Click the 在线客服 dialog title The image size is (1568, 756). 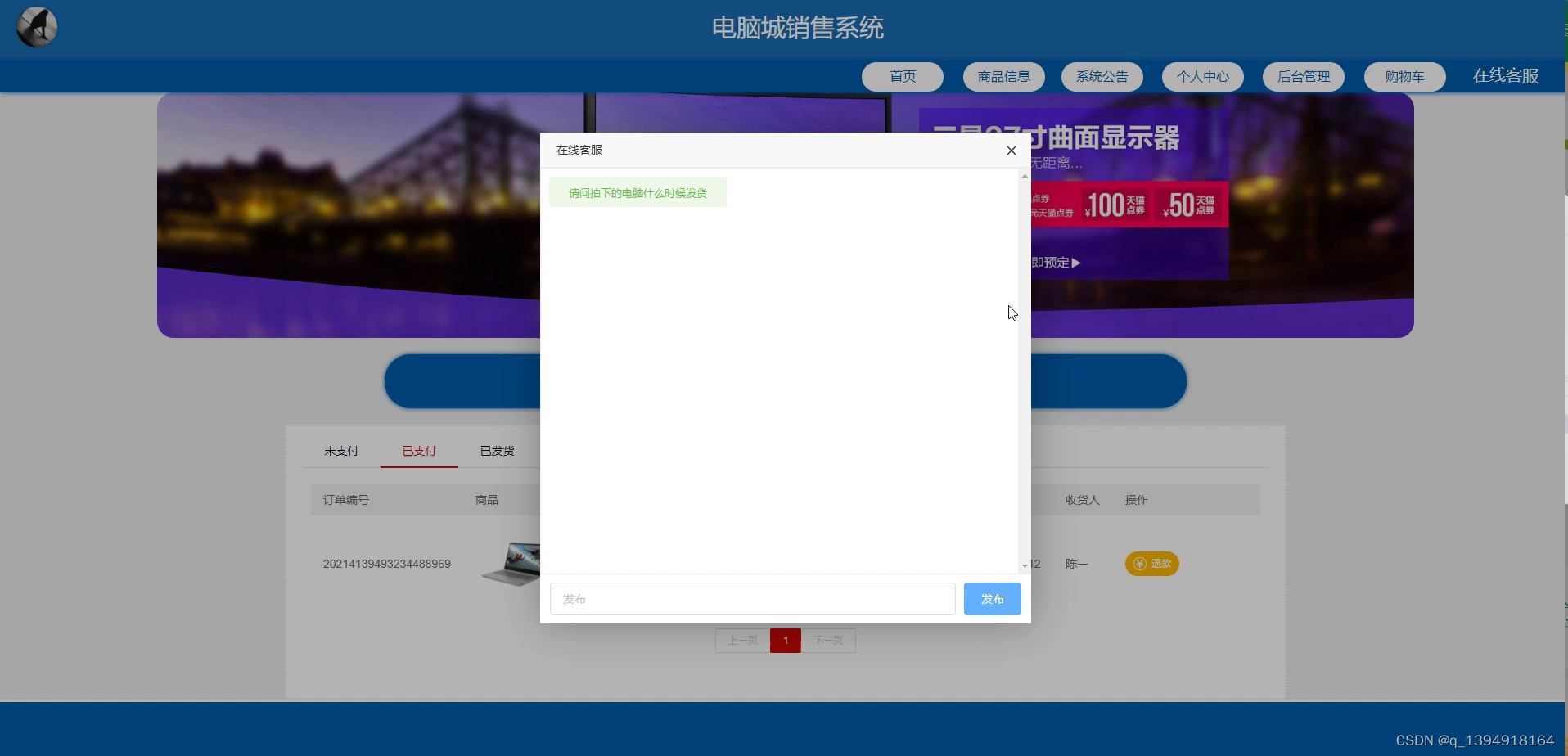(579, 150)
